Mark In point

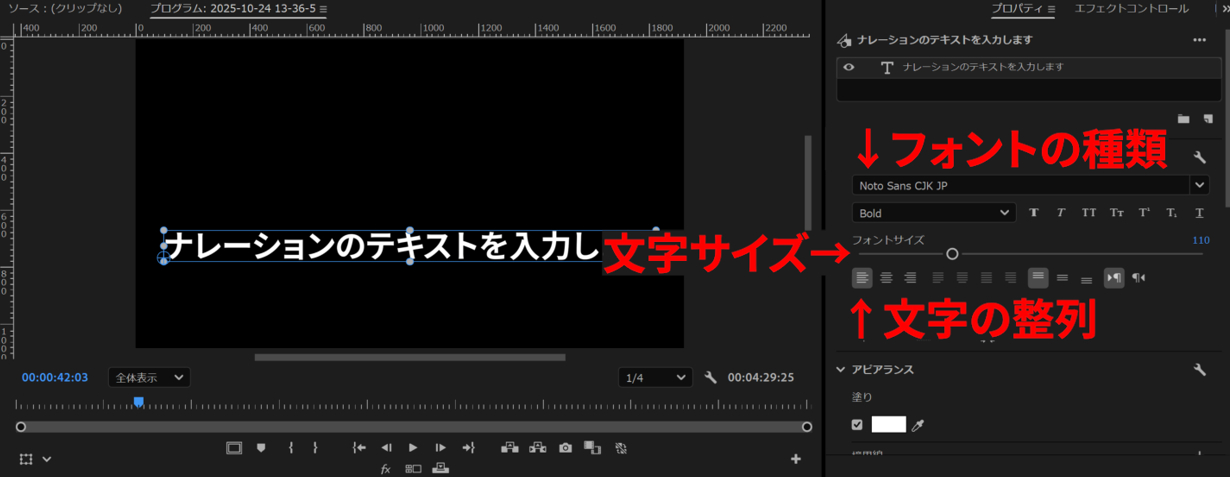tap(290, 448)
